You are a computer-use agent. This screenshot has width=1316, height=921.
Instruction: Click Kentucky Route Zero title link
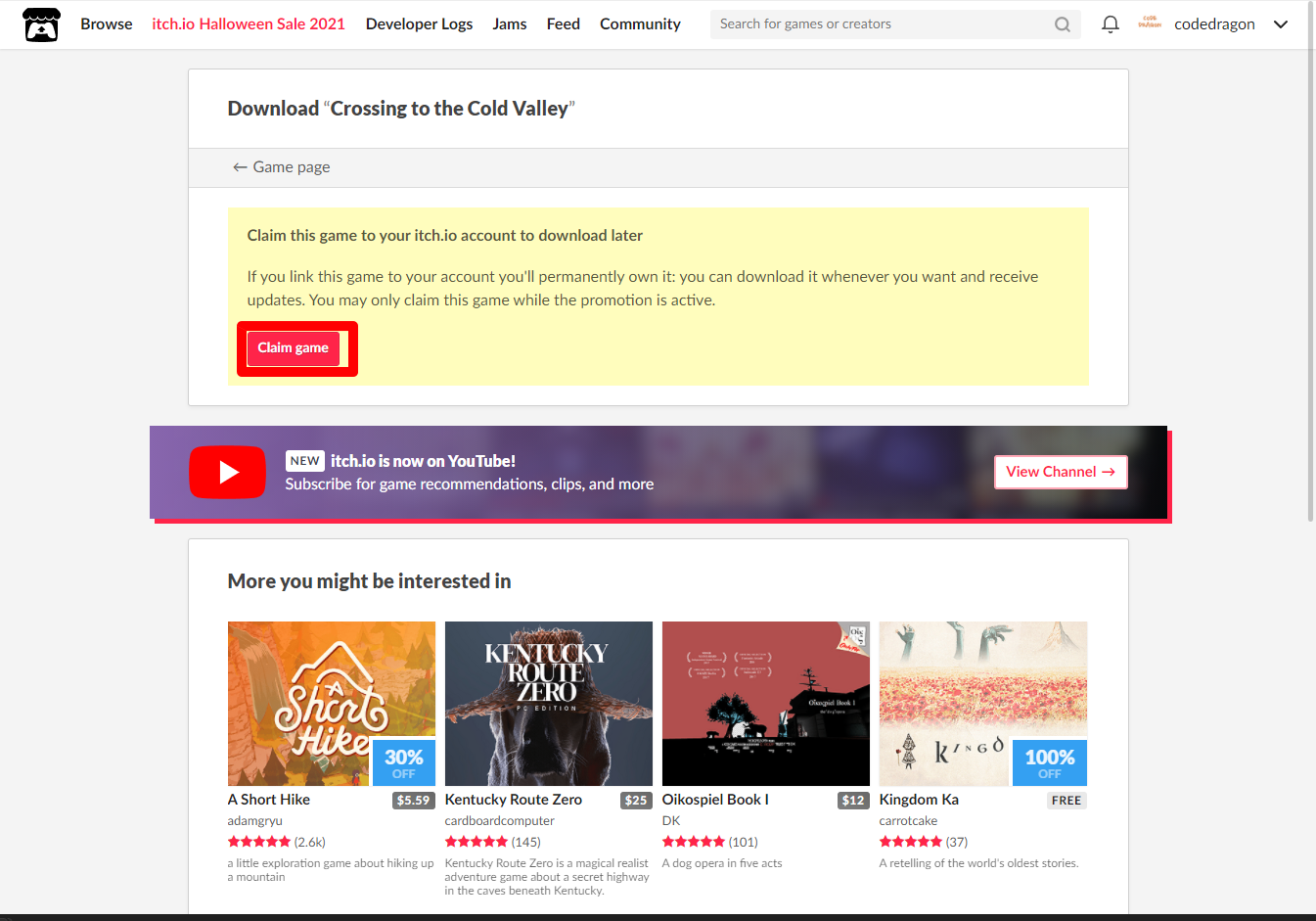pyautogui.click(x=514, y=800)
